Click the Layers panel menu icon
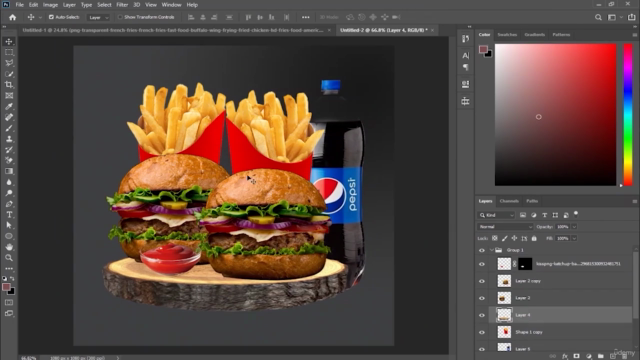Screen dimensions: 640x360 click(634, 201)
